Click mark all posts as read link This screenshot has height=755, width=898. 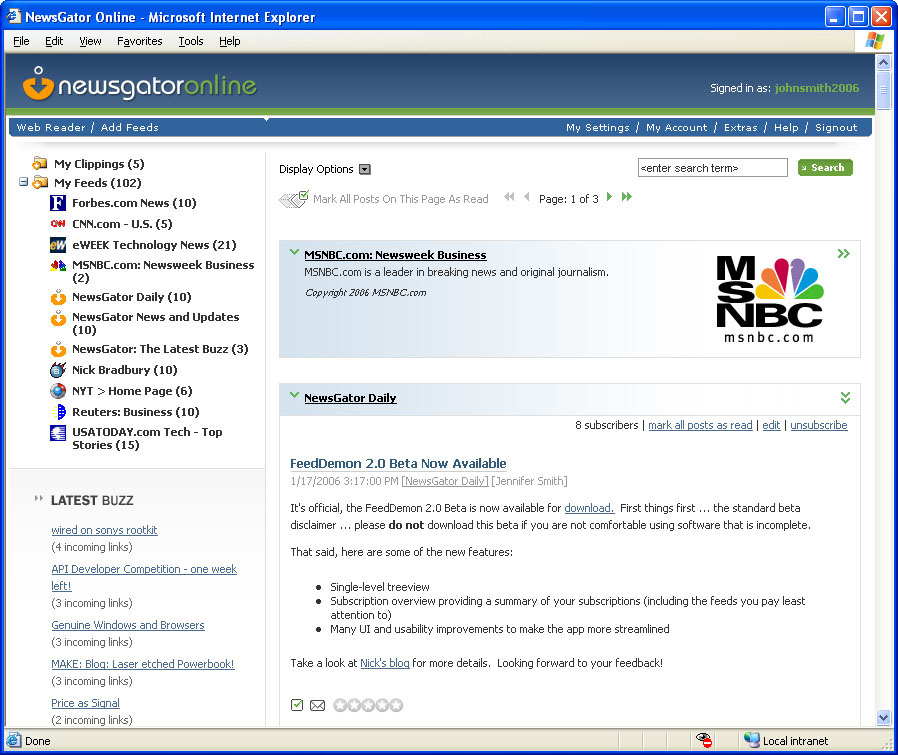(x=700, y=425)
